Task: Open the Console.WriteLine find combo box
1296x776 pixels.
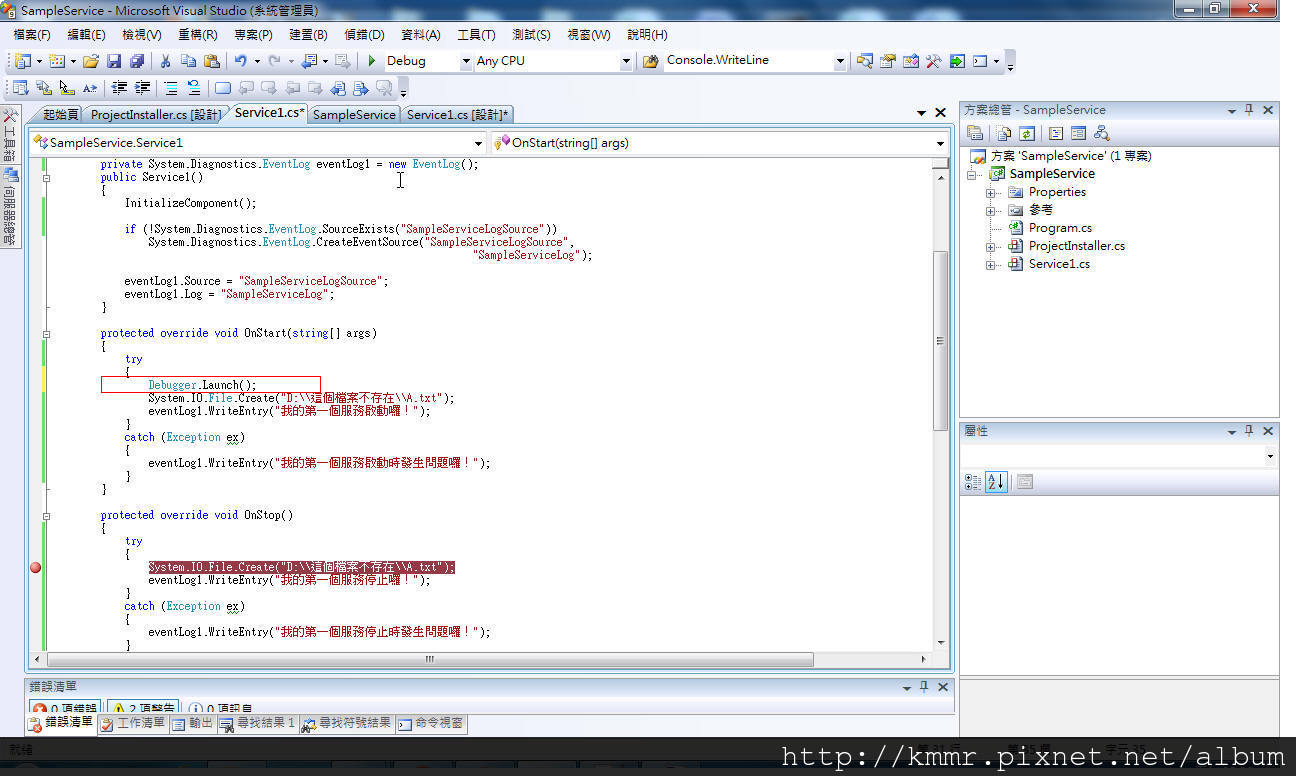Action: click(x=840, y=61)
